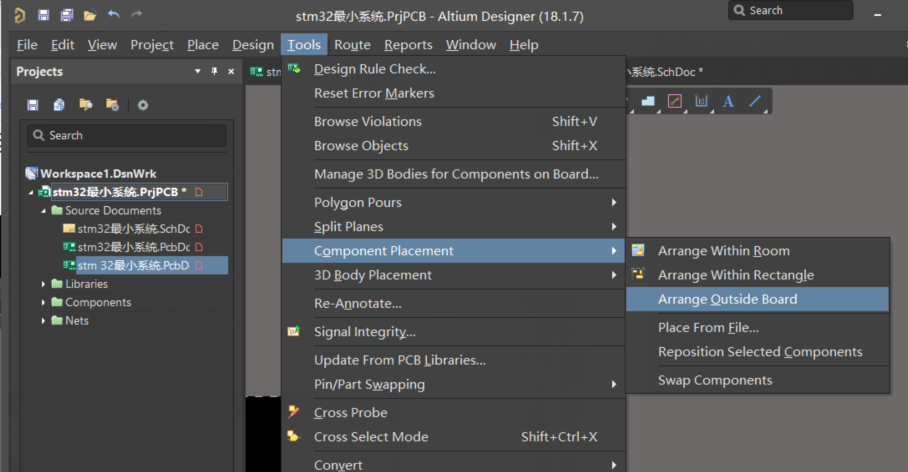
Task: Open the Reports menu
Action: click(408, 45)
